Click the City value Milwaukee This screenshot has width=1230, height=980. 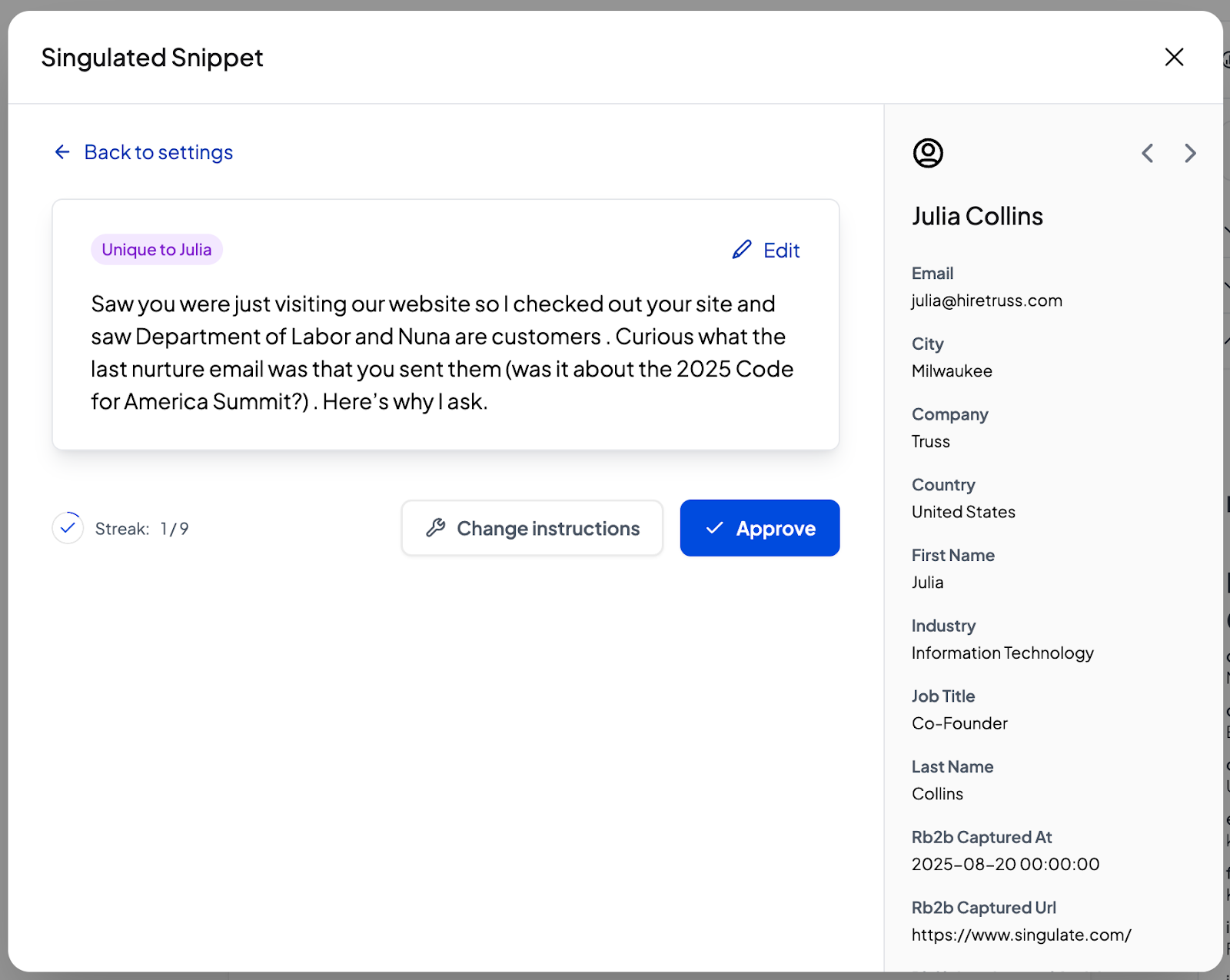(x=952, y=371)
